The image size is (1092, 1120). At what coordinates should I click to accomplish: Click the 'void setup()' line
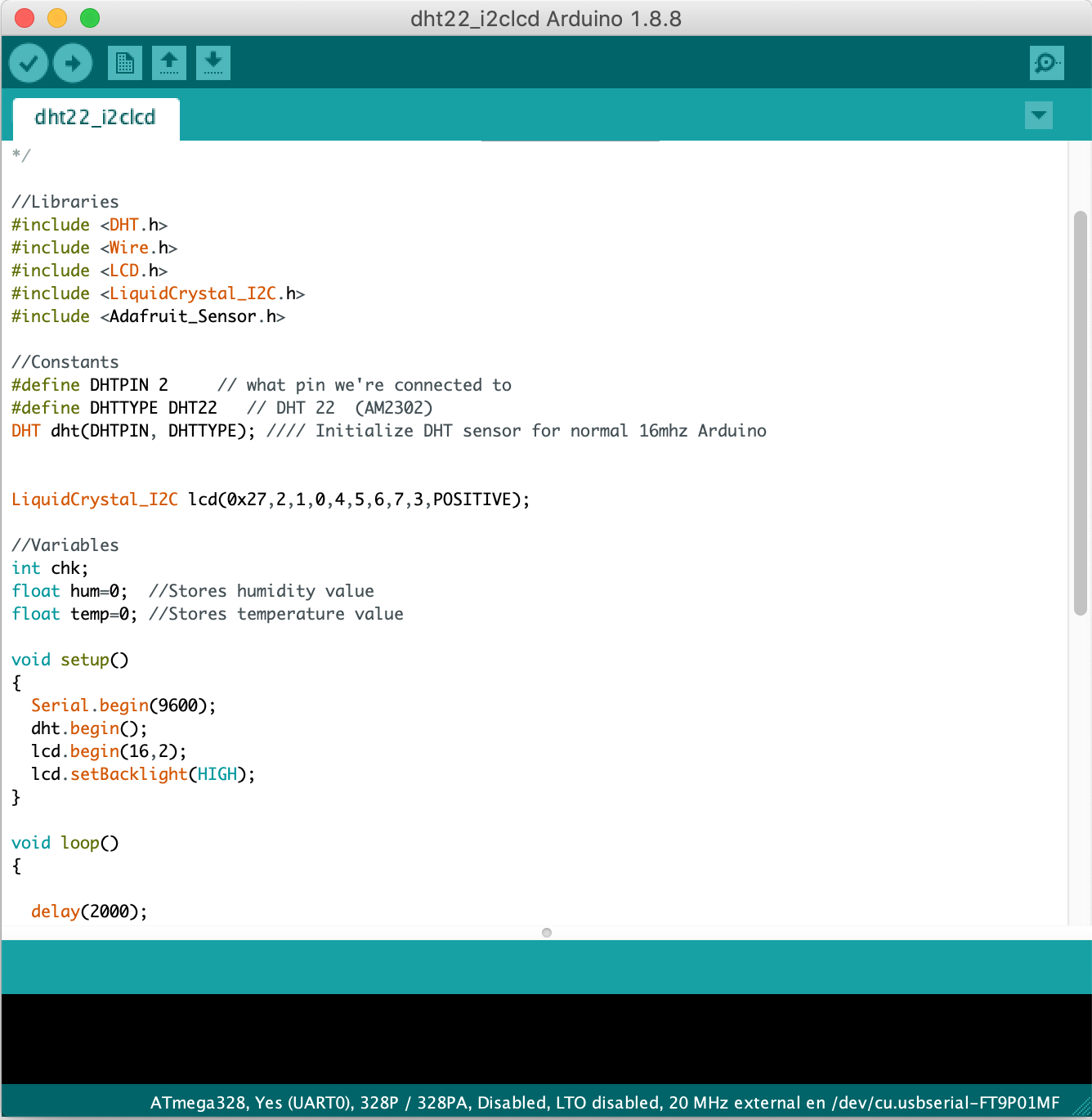tap(70, 660)
